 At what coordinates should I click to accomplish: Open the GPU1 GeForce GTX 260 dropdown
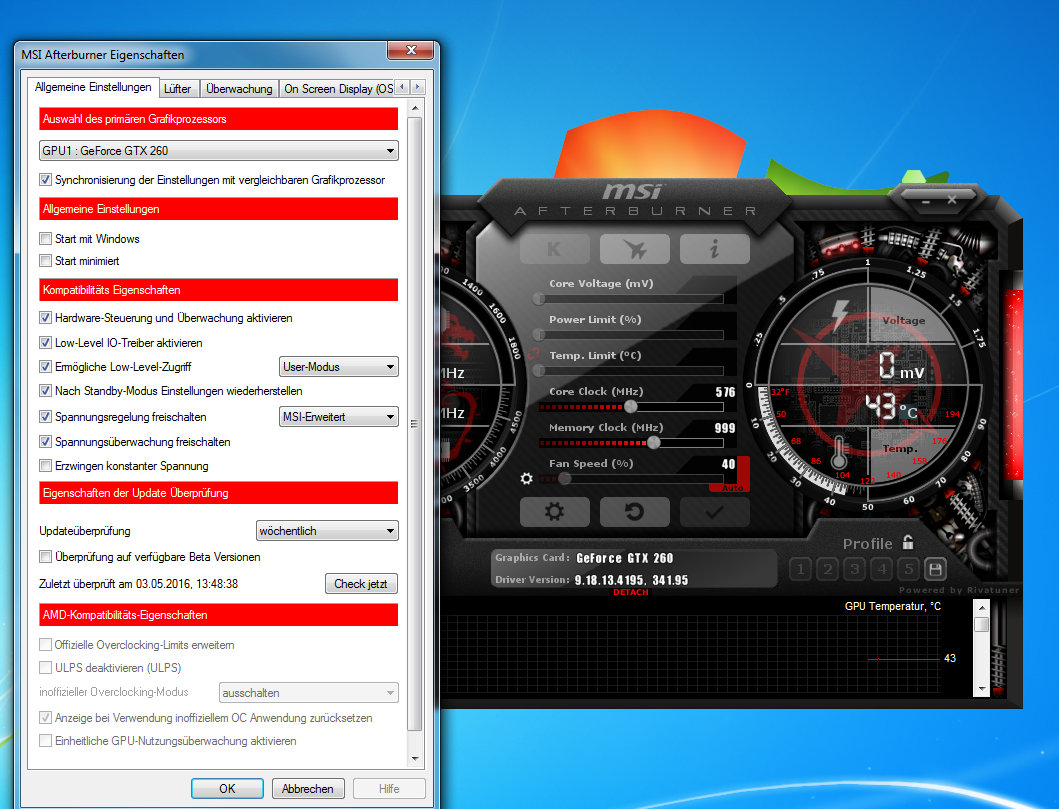click(x=219, y=151)
